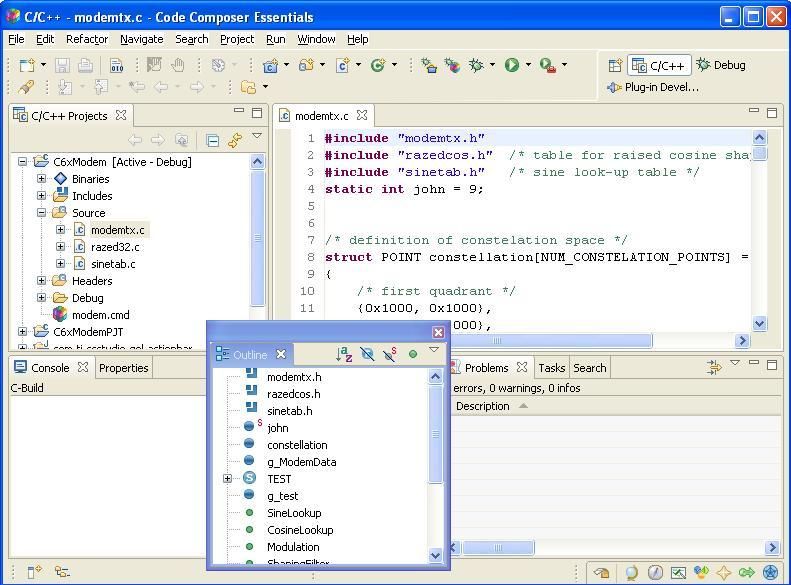This screenshot has width=791, height=585.
Task: Open the Outline view menu triangle
Action: pos(434,349)
